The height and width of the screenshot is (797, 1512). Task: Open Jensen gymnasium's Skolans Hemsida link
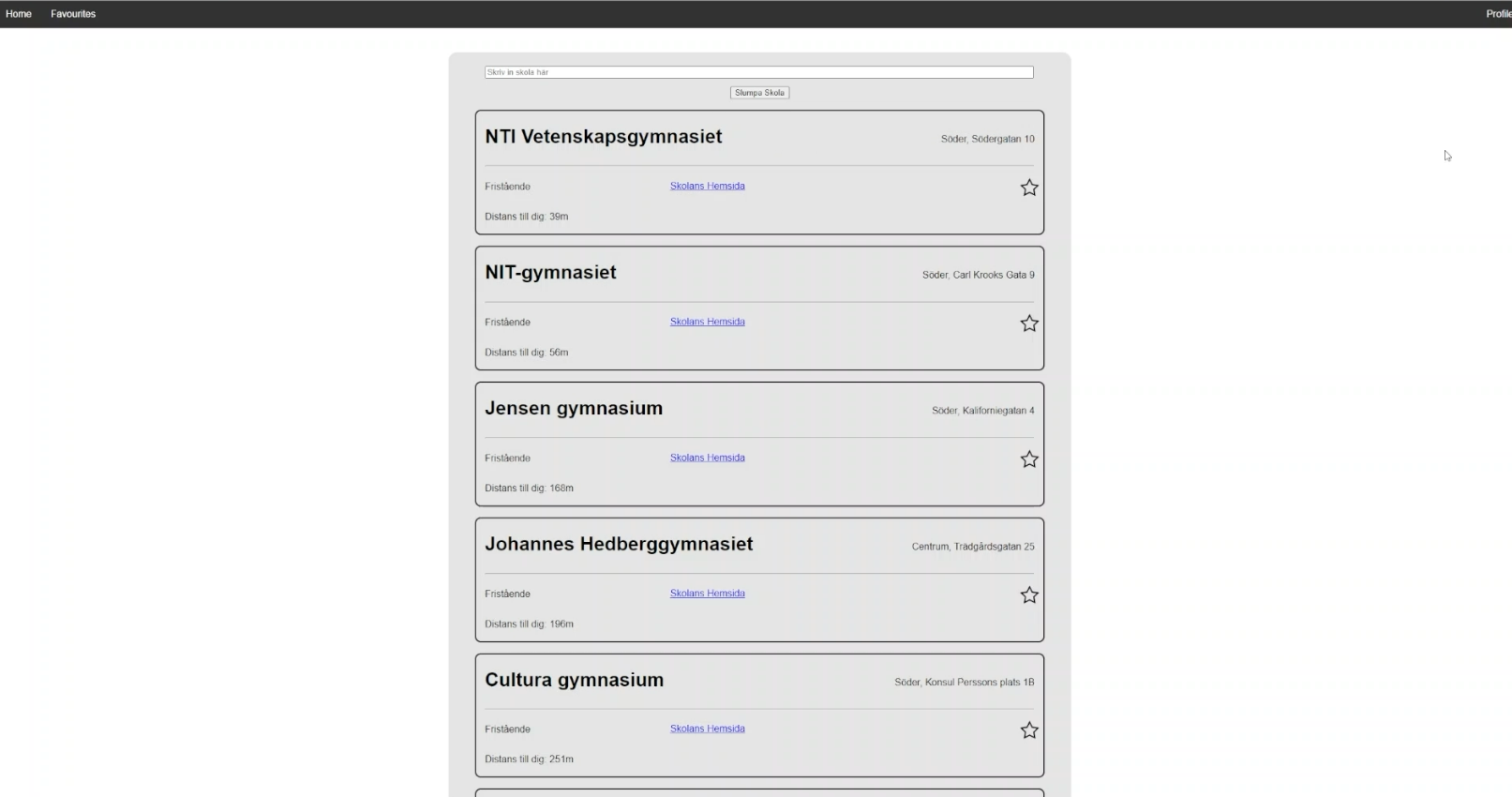coord(708,458)
